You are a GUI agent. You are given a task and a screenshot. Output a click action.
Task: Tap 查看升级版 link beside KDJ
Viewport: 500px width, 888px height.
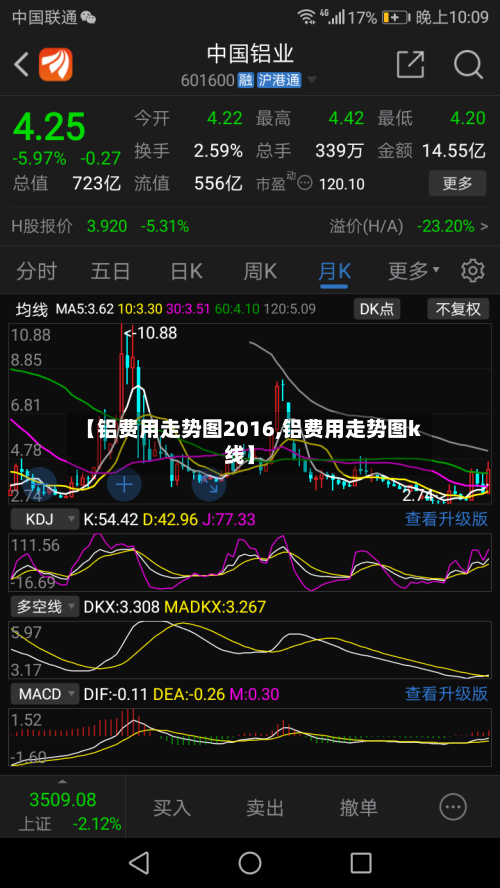[446, 519]
